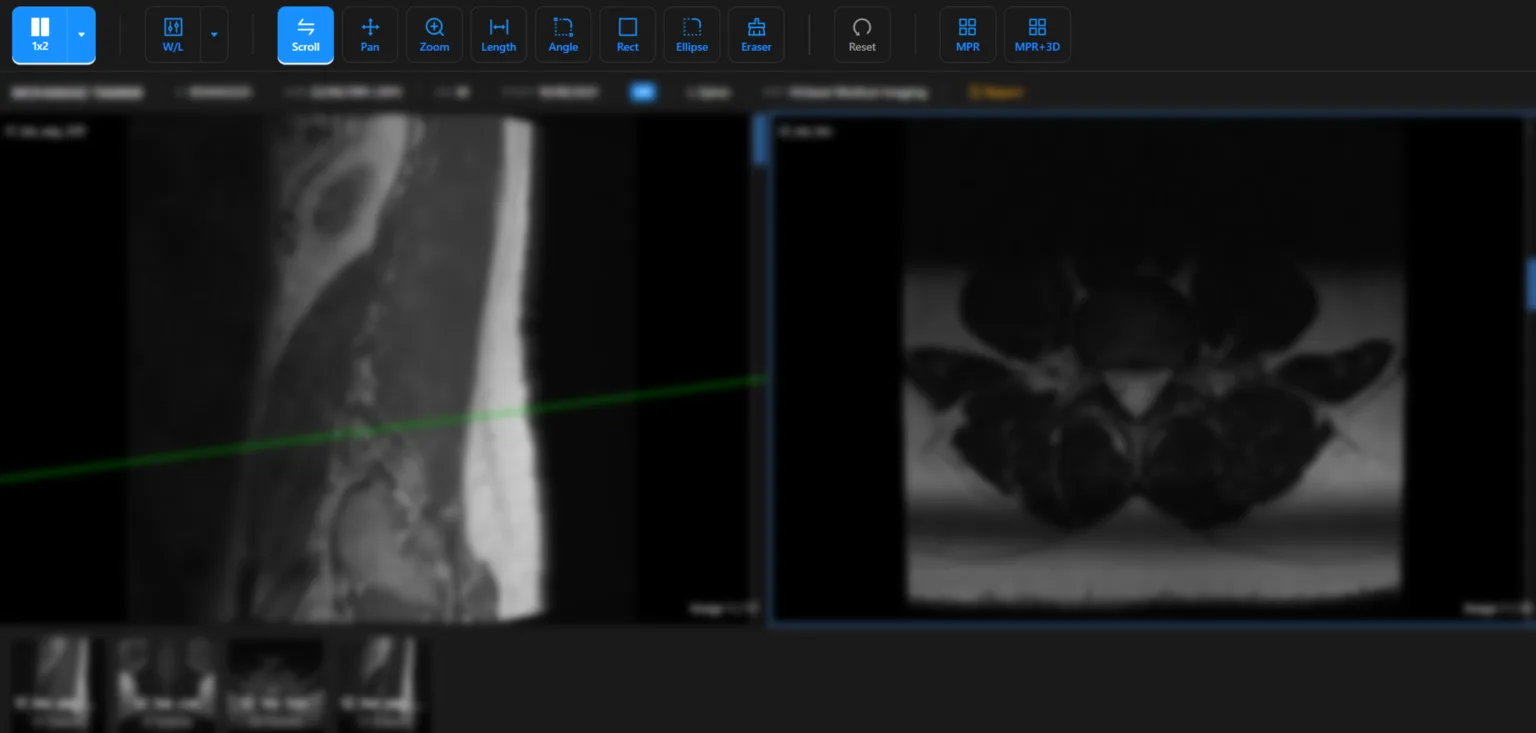Enable the Eraser tool

coord(756,35)
